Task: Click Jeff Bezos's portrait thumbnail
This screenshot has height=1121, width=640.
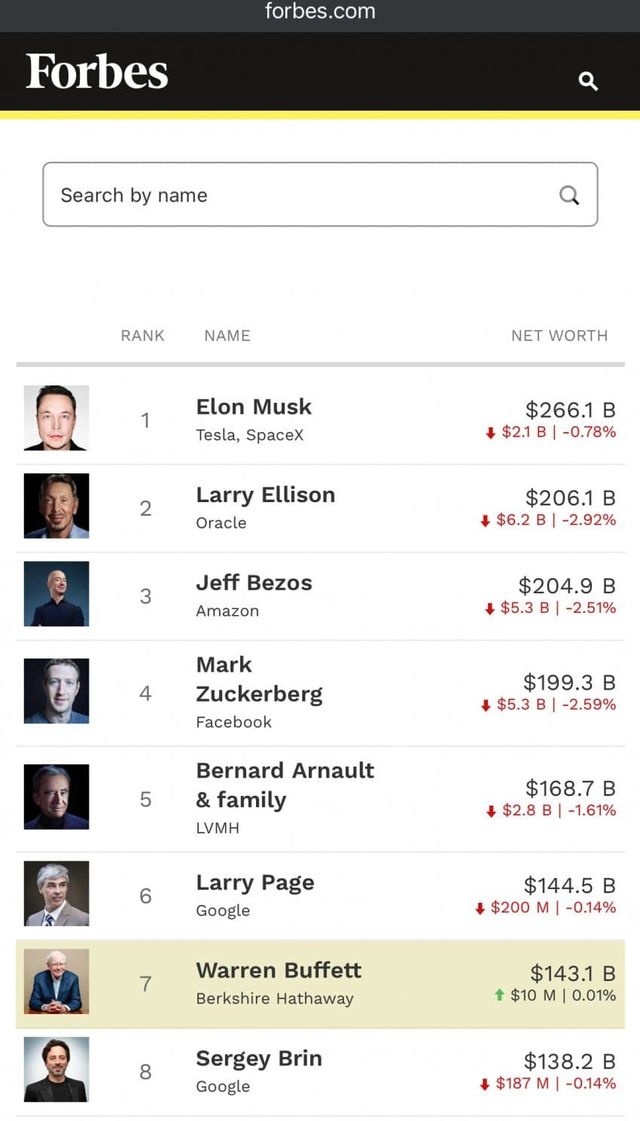Action: point(56,594)
